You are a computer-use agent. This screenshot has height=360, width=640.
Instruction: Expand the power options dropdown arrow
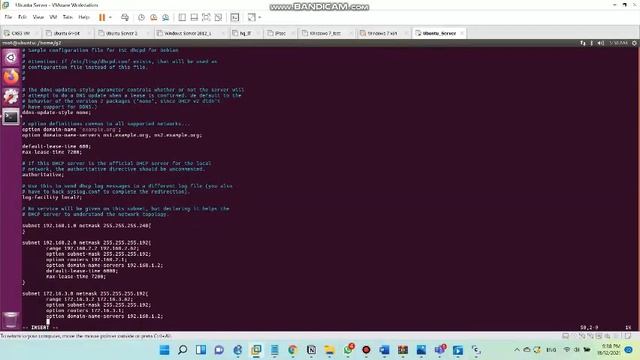[x=110, y=17]
